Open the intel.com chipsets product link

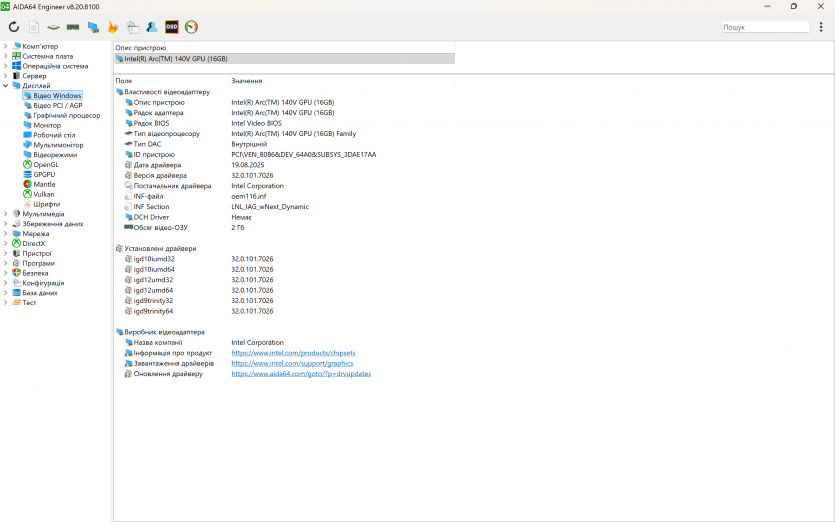pyautogui.click(x=293, y=353)
